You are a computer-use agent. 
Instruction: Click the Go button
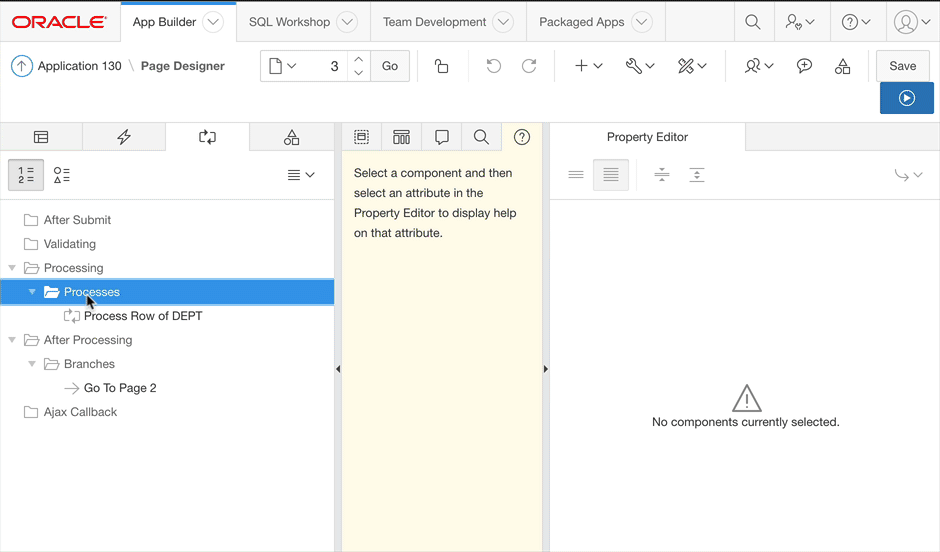tap(390, 66)
